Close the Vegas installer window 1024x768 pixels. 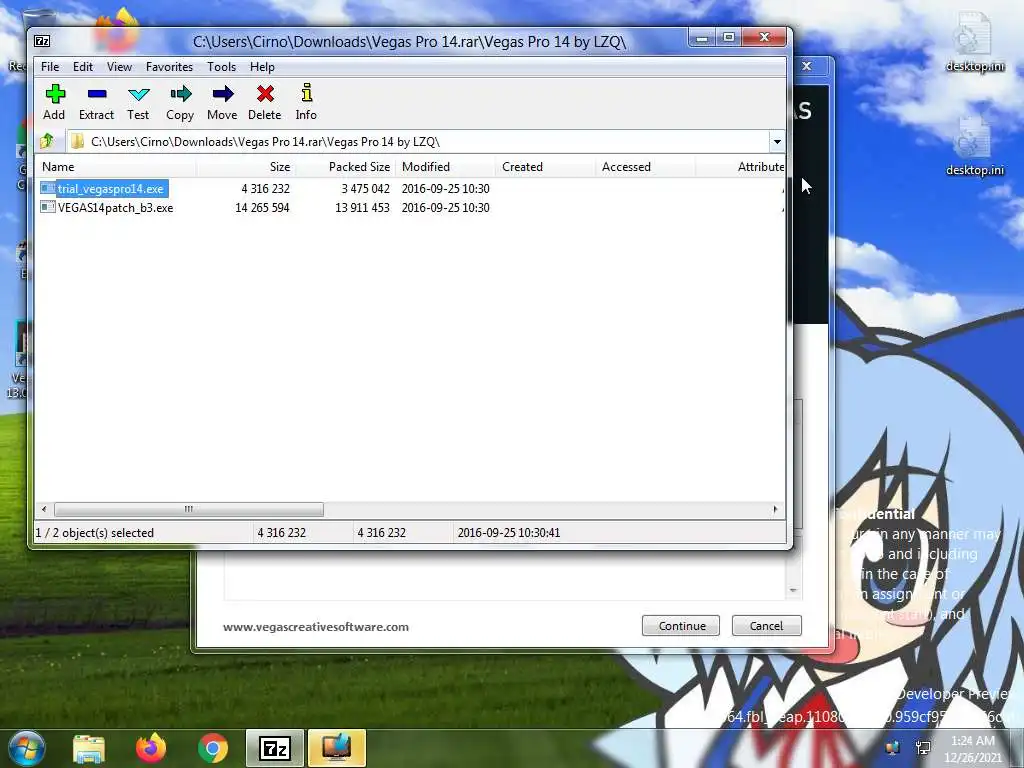[x=807, y=66]
